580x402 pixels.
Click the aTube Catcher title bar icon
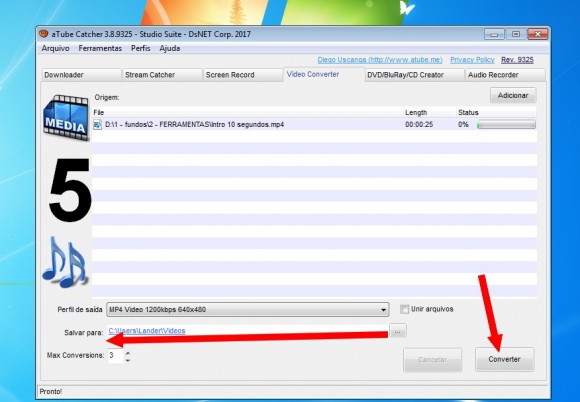(44, 34)
